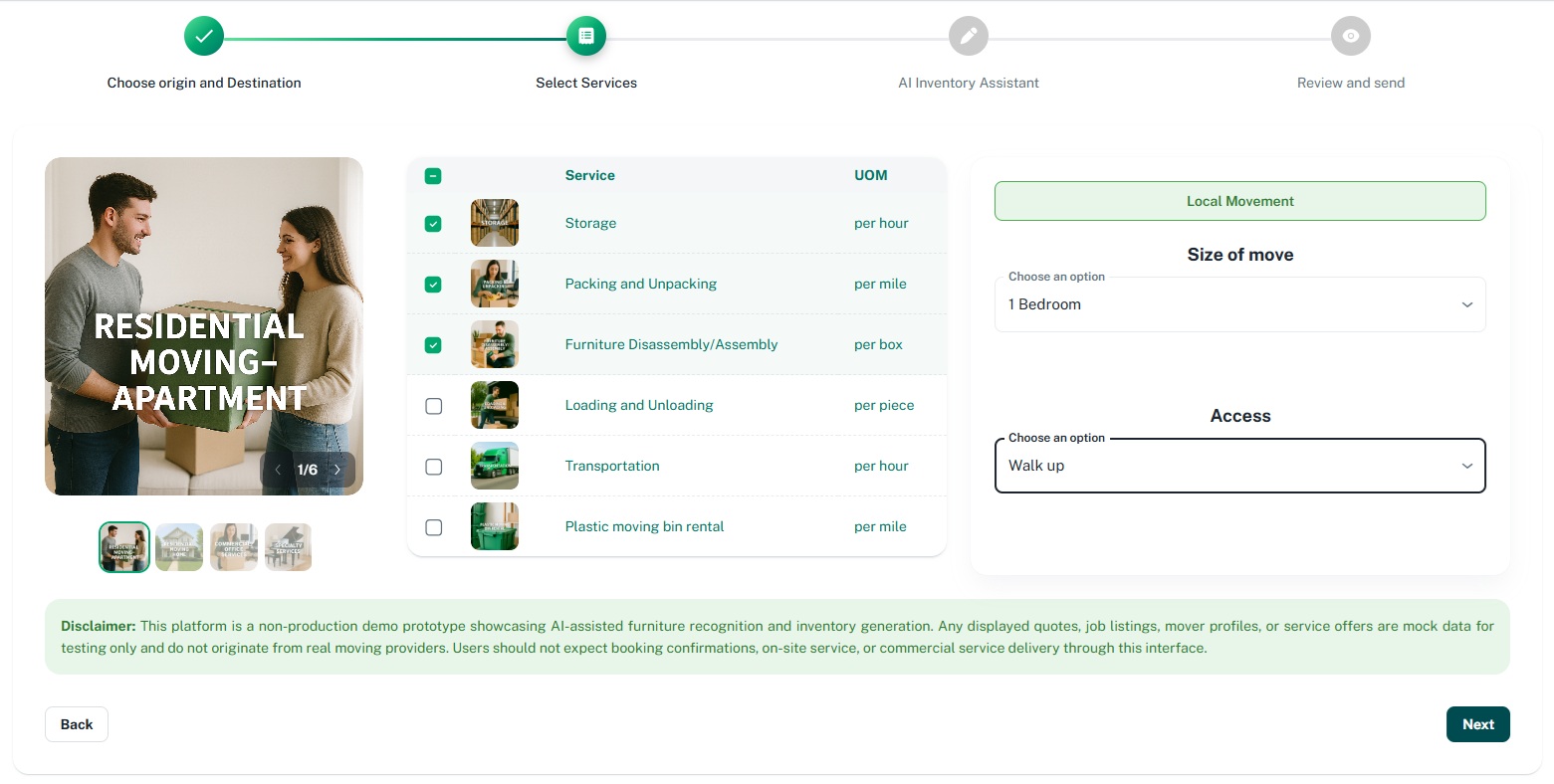Check the Transportation service checkbox
The width and height of the screenshot is (1554, 784).
coord(433,467)
